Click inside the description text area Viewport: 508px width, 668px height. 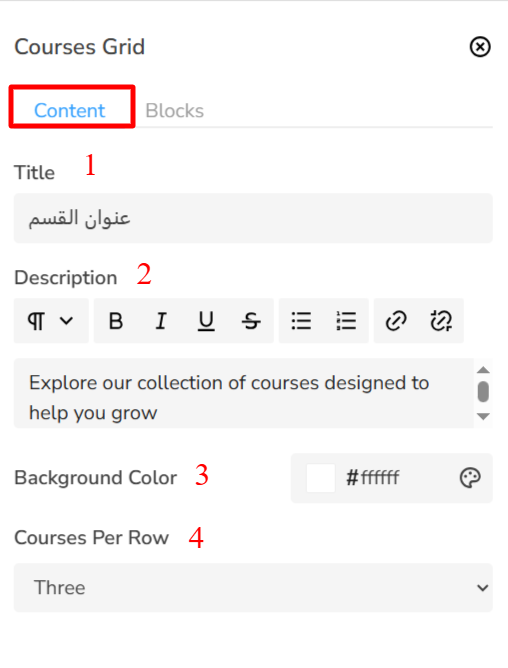coord(244,393)
